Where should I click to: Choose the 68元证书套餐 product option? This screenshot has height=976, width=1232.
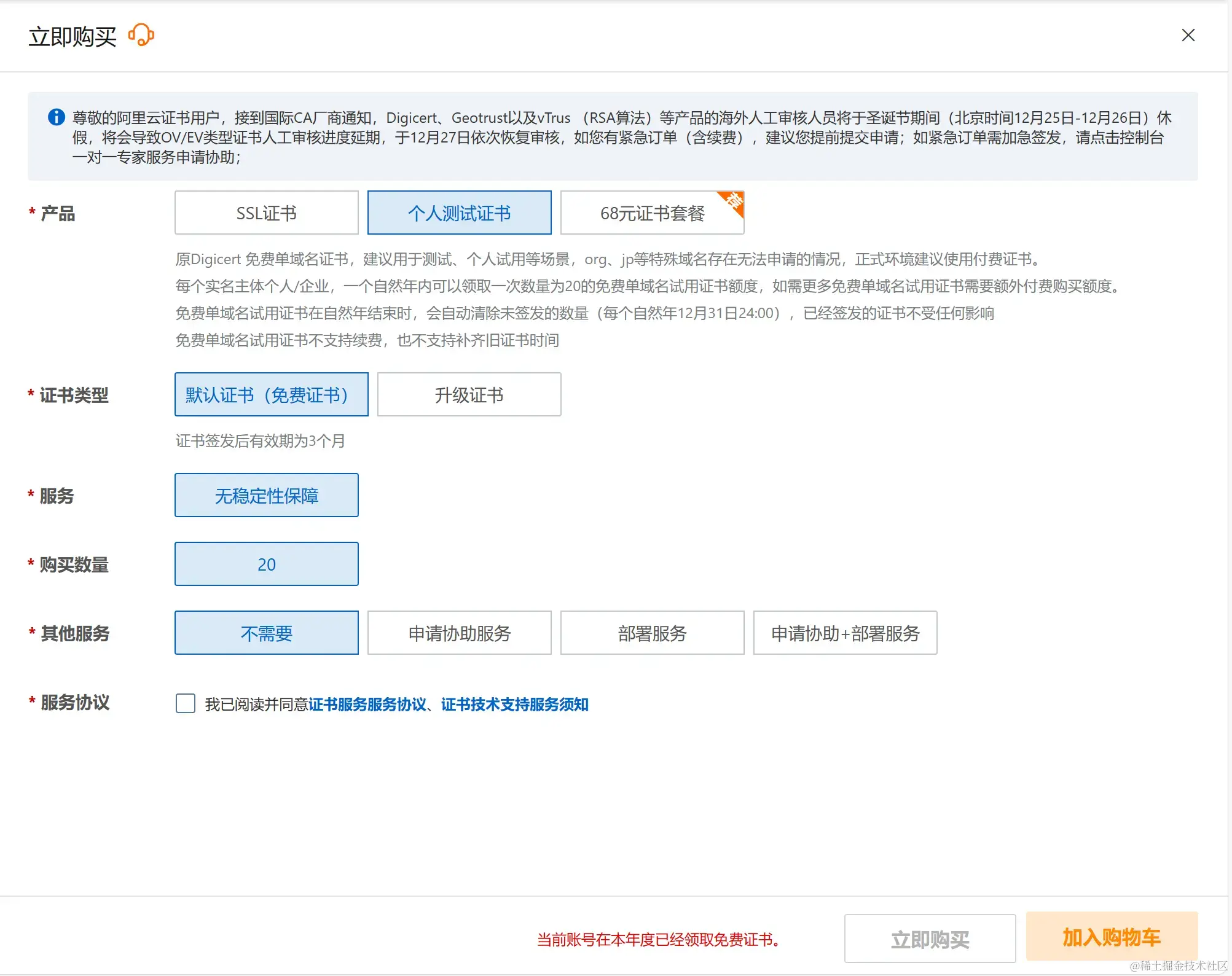[x=651, y=213]
